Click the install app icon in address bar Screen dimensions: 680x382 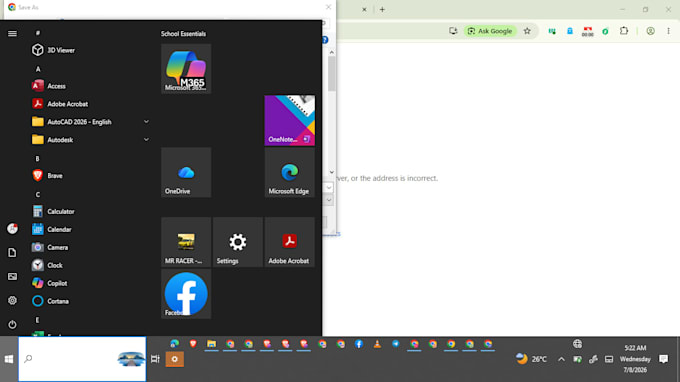(453, 31)
